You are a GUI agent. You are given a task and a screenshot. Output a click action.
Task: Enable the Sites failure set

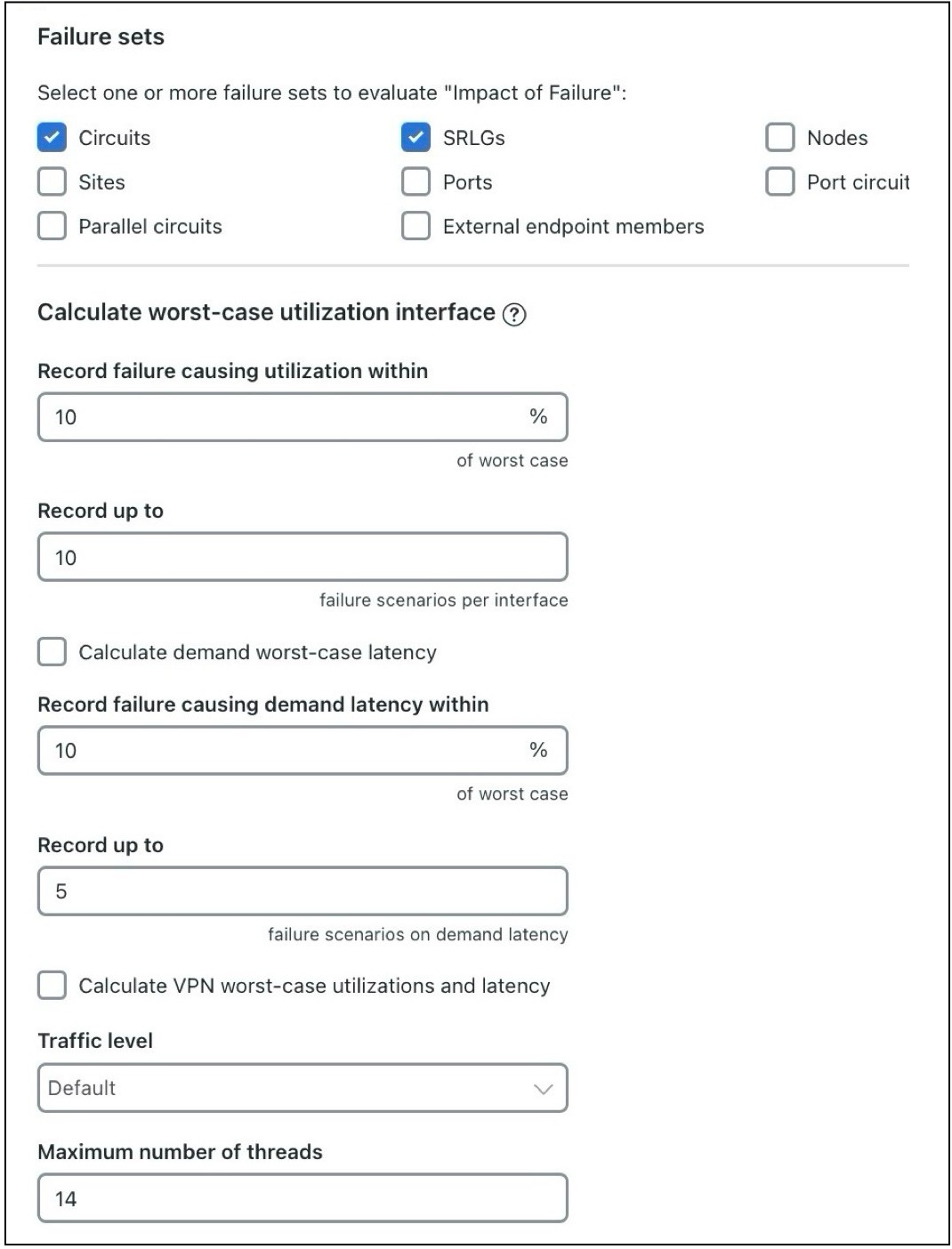51,181
